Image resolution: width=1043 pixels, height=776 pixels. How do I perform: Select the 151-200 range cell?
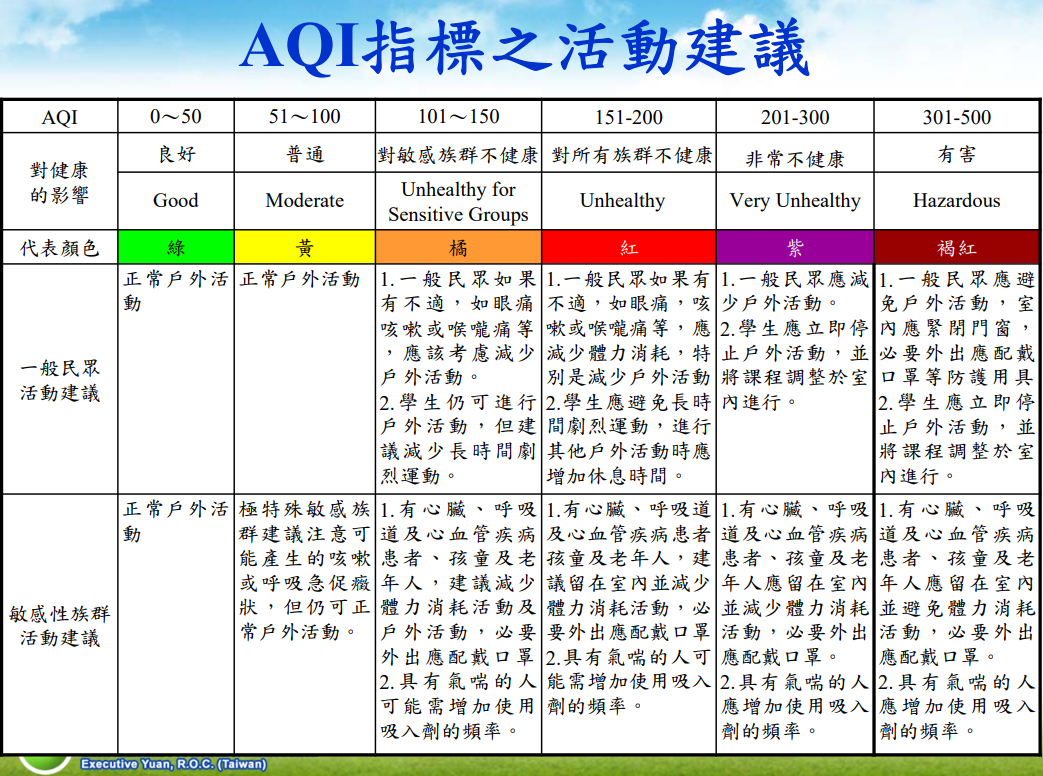pos(629,117)
